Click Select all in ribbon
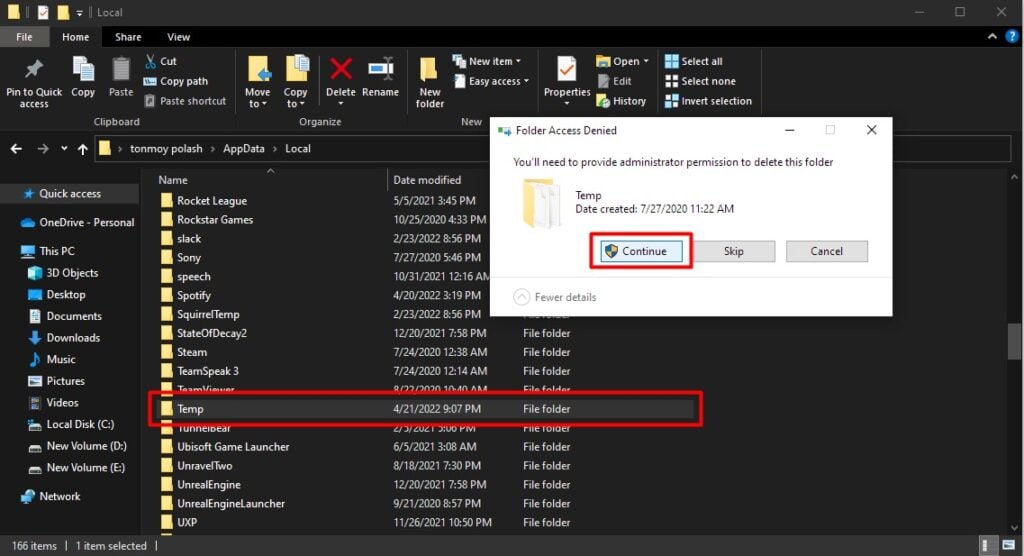This screenshot has height=556, width=1024. (694, 61)
